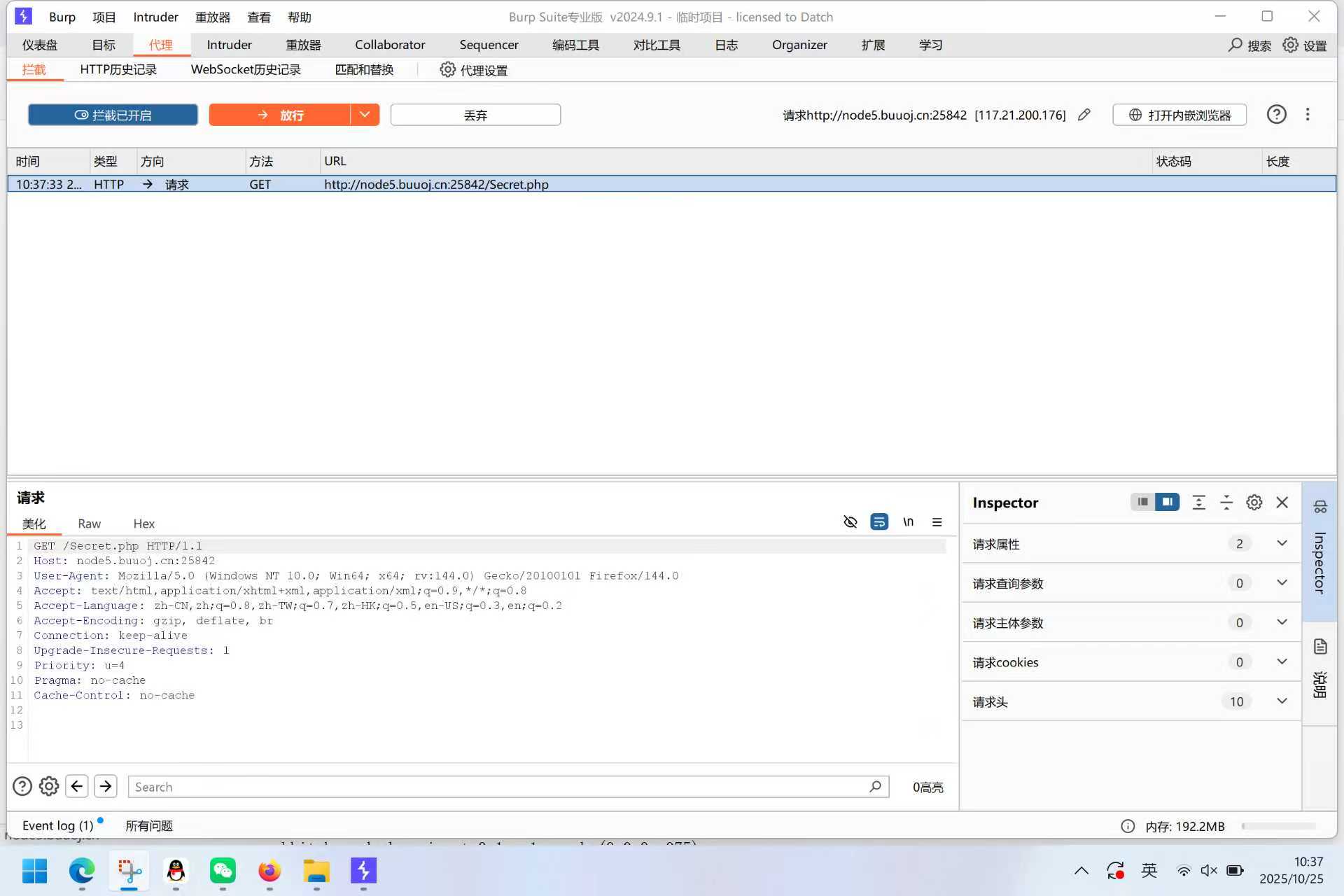The height and width of the screenshot is (896, 1344).
Task: Click the search magnifier icon in Search field
Action: tap(874, 787)
